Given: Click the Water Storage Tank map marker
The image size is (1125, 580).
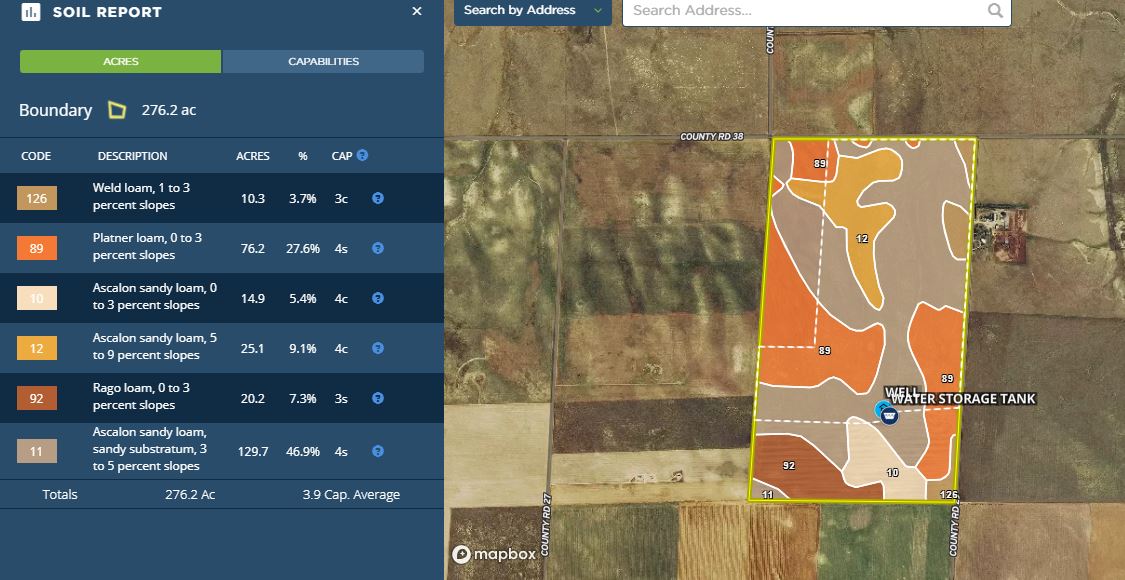Looking at the screenshot, I should [x=889, y=415].
